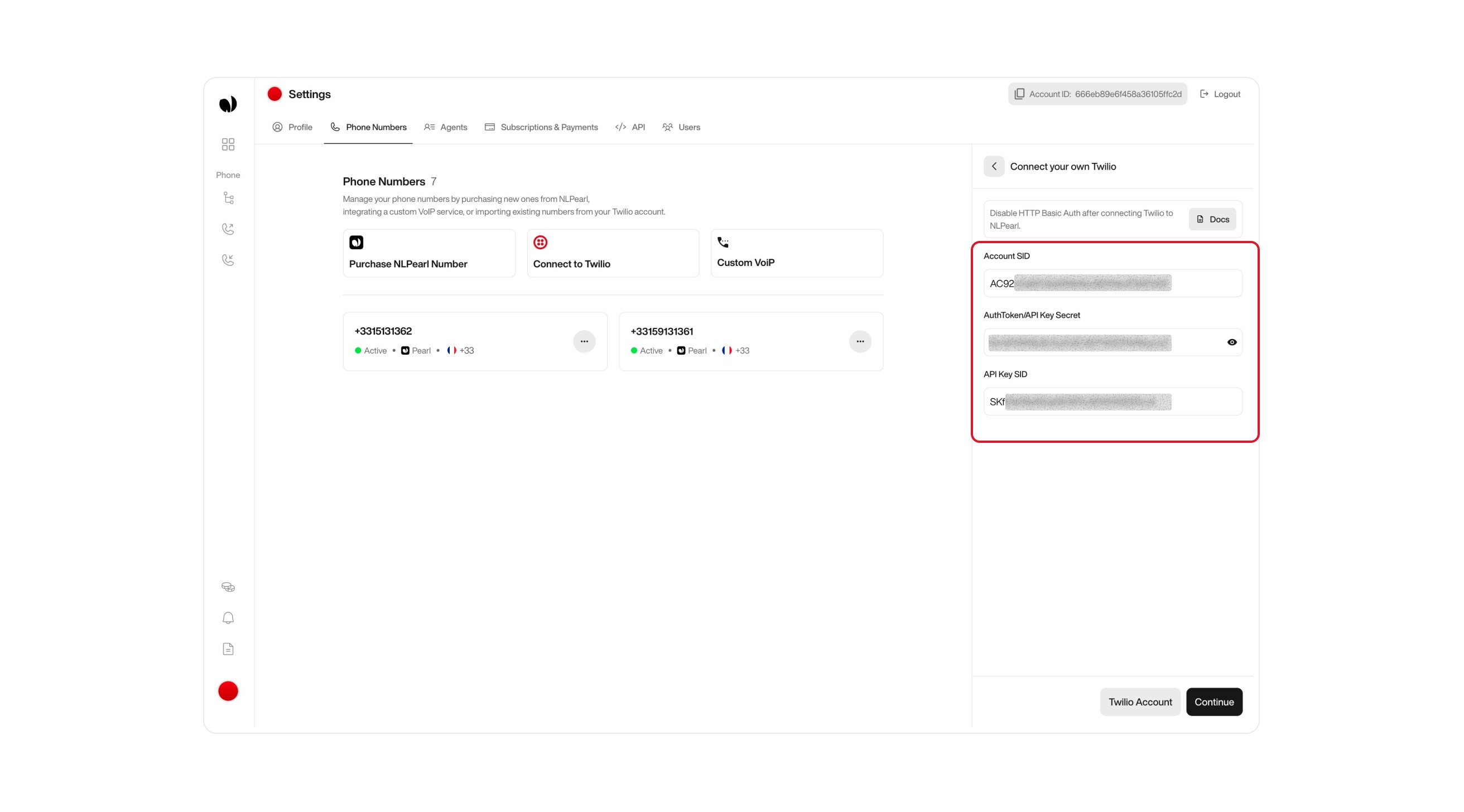Open the outbound calls sidebar icon
The image size is (1464, 812).
coord(228,229)
